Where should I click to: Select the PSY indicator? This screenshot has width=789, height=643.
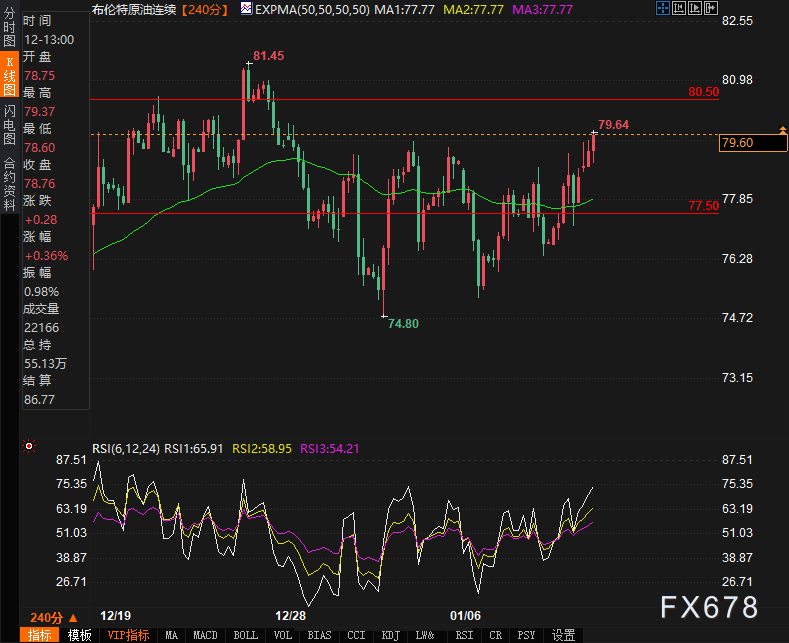pos(526,635)
